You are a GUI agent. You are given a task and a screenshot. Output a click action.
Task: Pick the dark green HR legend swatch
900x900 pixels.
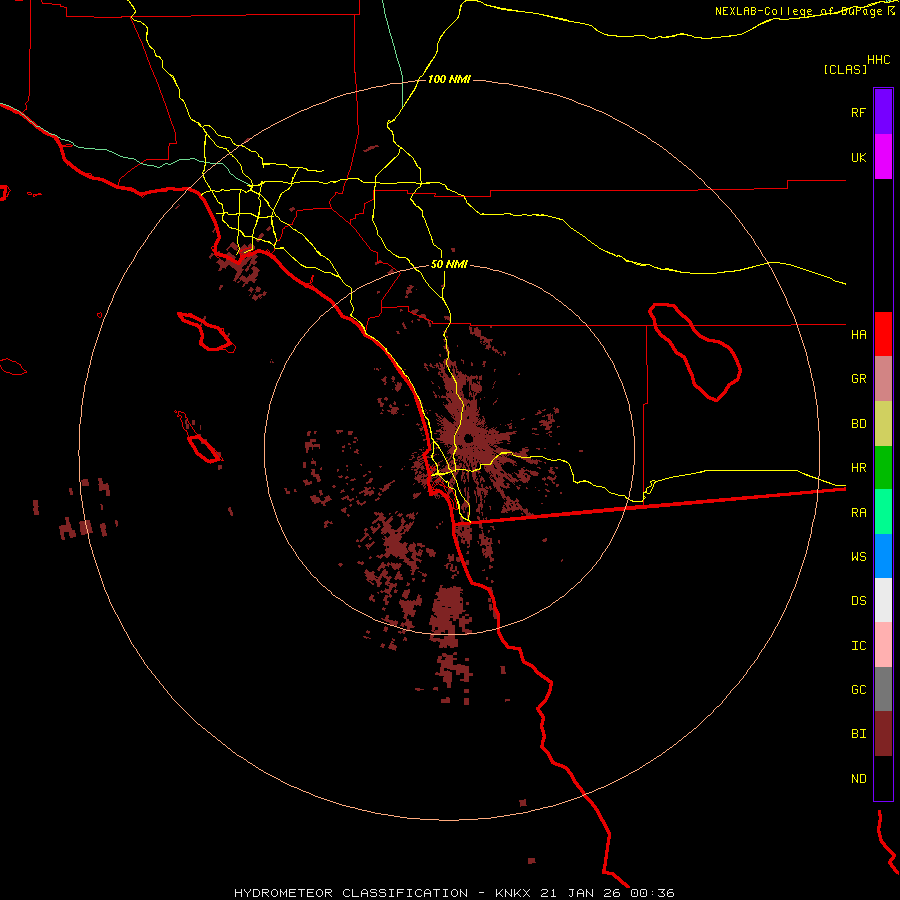point(883,468)
